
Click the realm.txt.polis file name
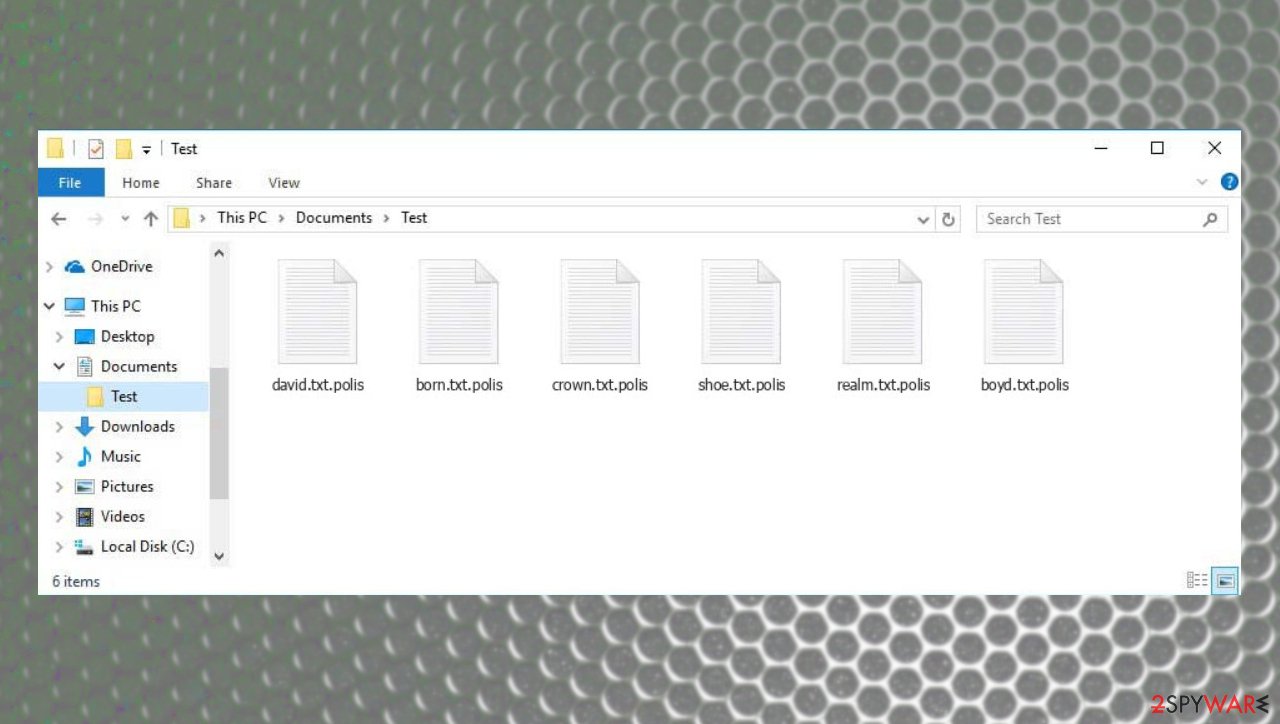coord(884,385)
